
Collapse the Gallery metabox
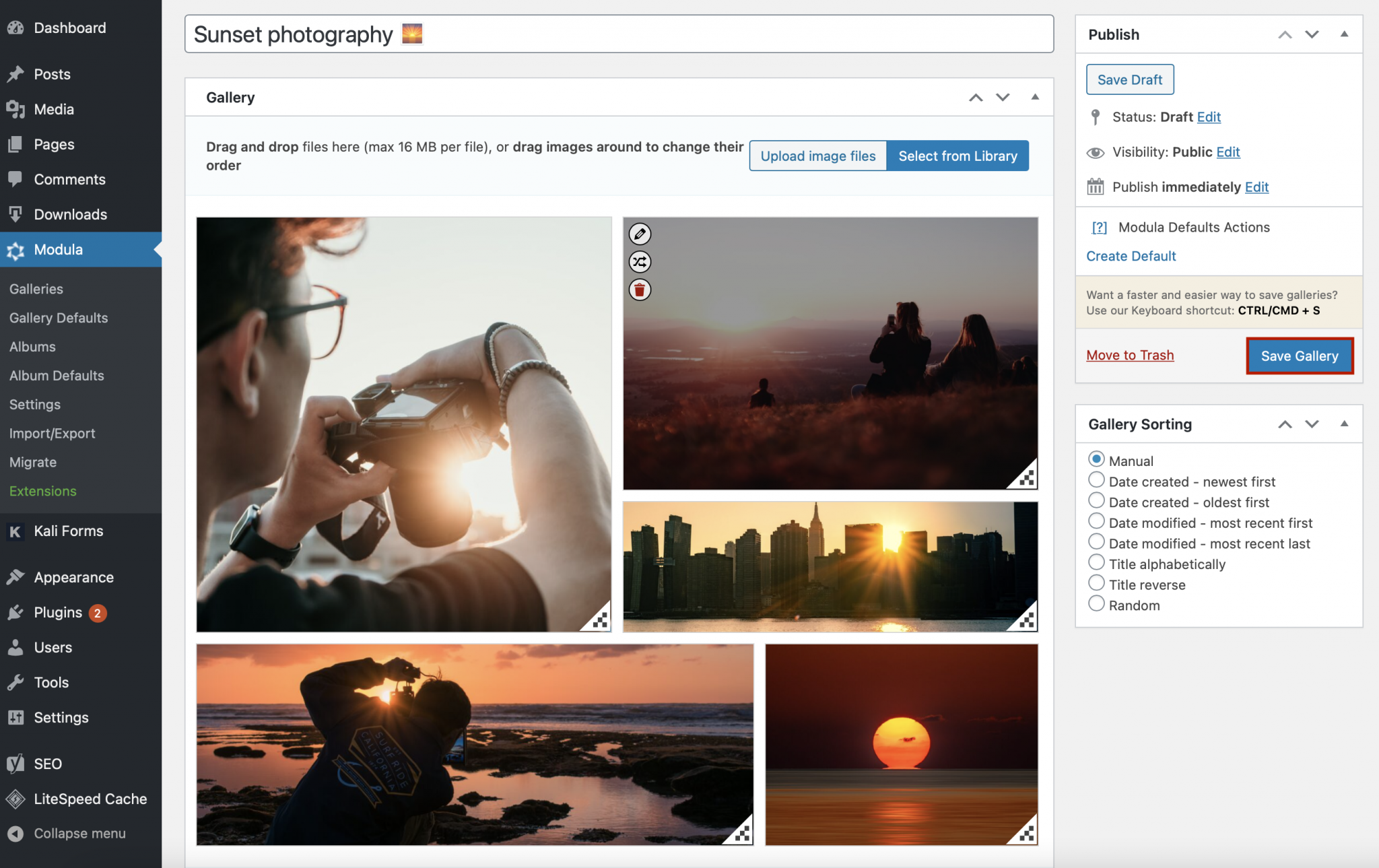(x=1034, y=97)
